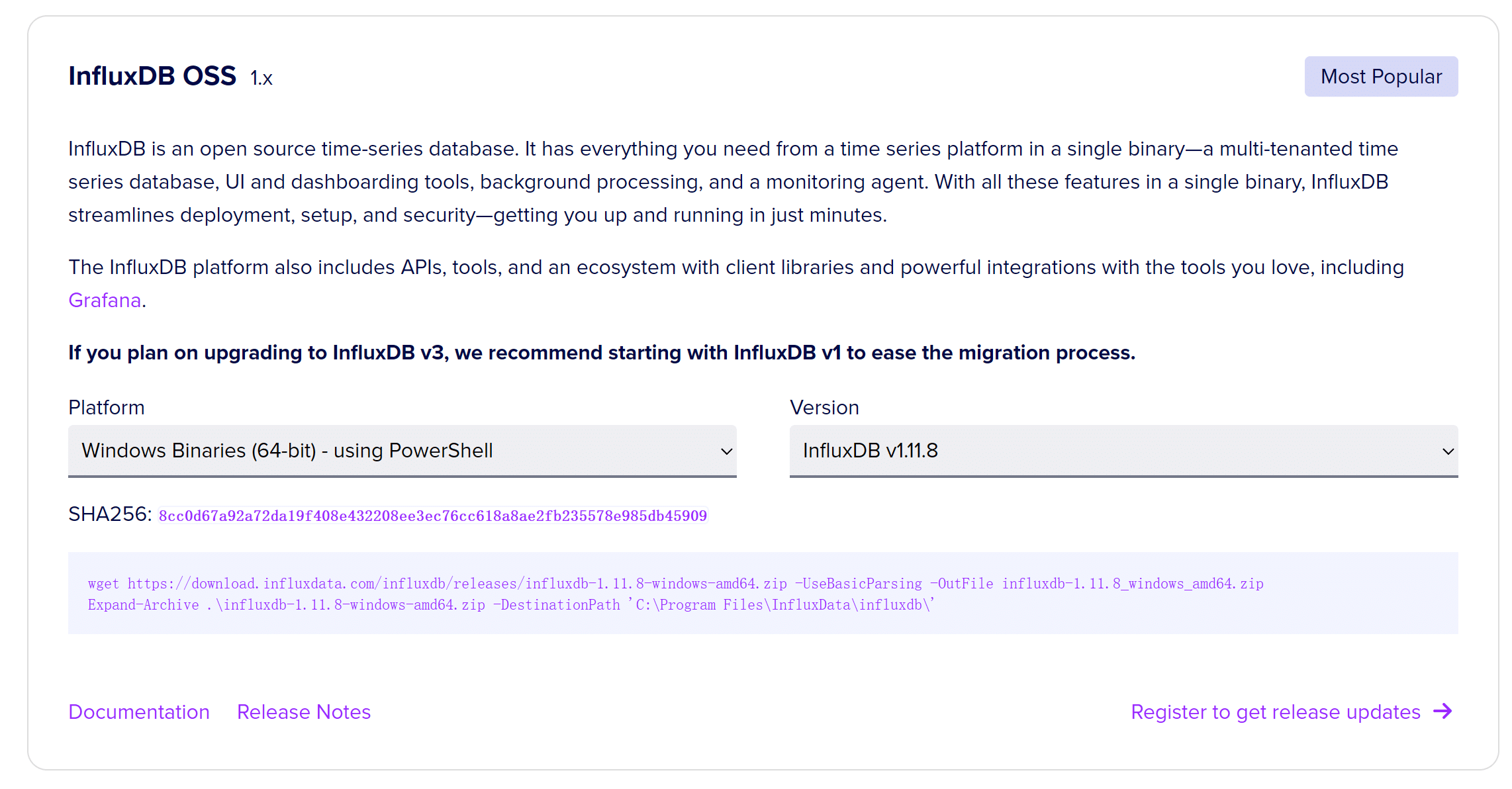Click Register to get release updates

click(1275, 712)
